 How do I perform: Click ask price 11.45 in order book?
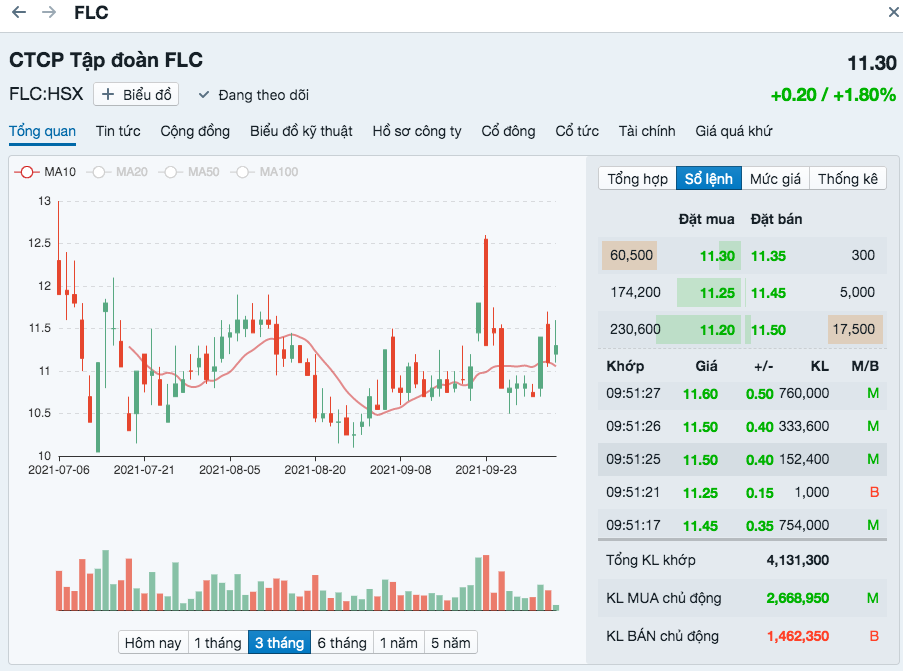[768, 293]
